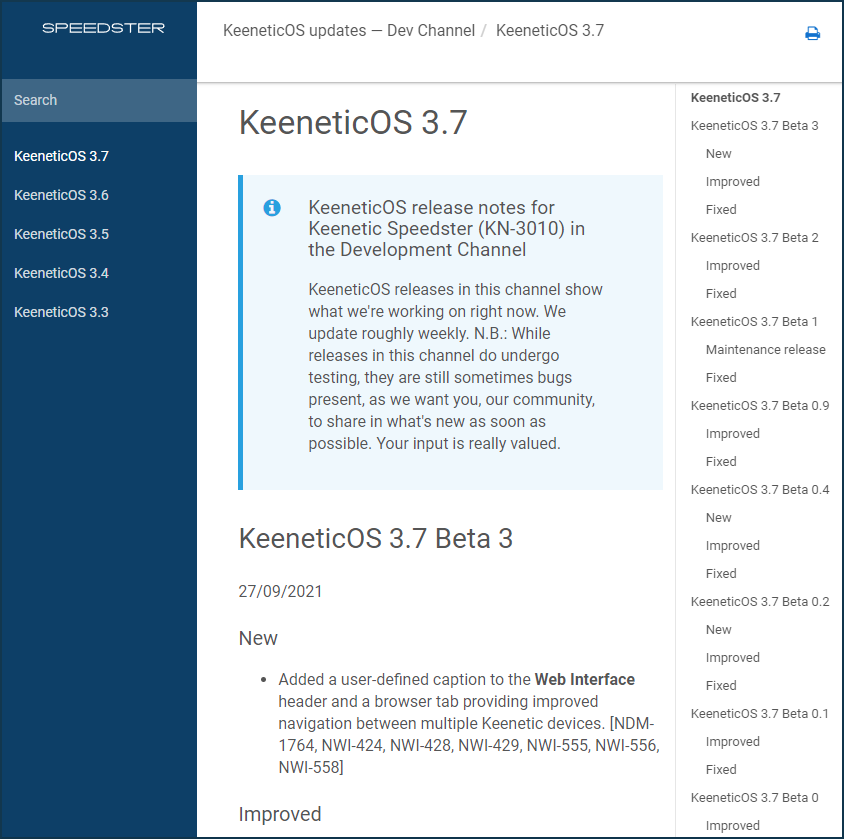Jump to KeeneticOS 3.7 Beta 1 in contents
This screenshot has height=839, width=844.
click(x=754, y=321)
